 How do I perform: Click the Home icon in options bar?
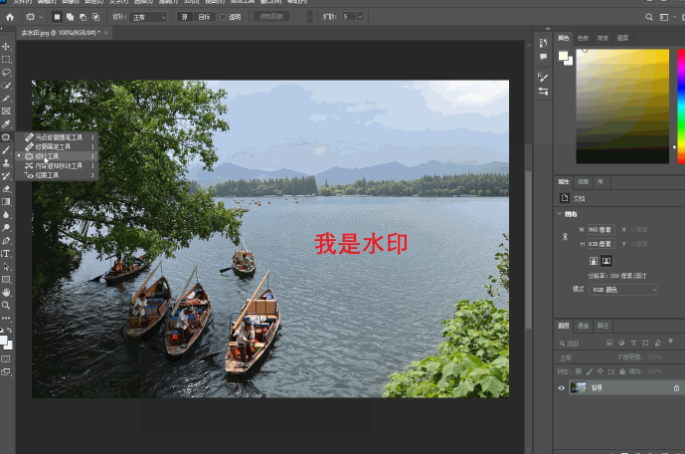tap(10, 17)
